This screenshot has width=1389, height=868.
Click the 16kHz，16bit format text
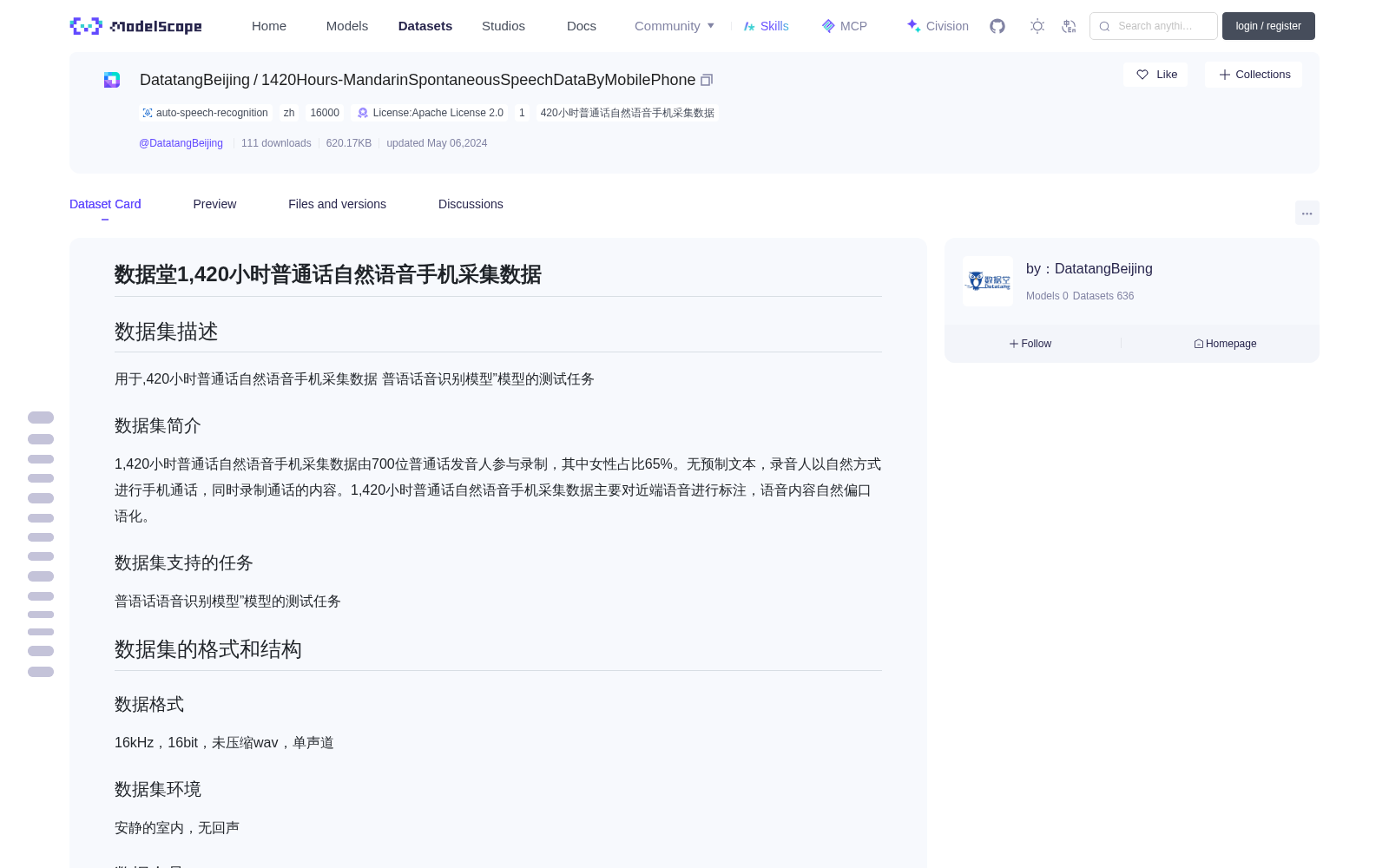click(x=224, y=743)
